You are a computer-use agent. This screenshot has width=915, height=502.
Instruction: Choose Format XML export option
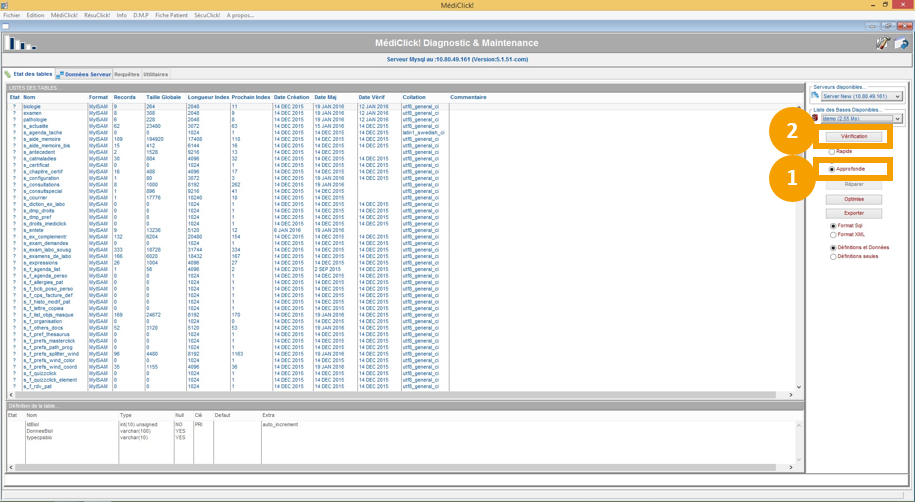point(833,235)
